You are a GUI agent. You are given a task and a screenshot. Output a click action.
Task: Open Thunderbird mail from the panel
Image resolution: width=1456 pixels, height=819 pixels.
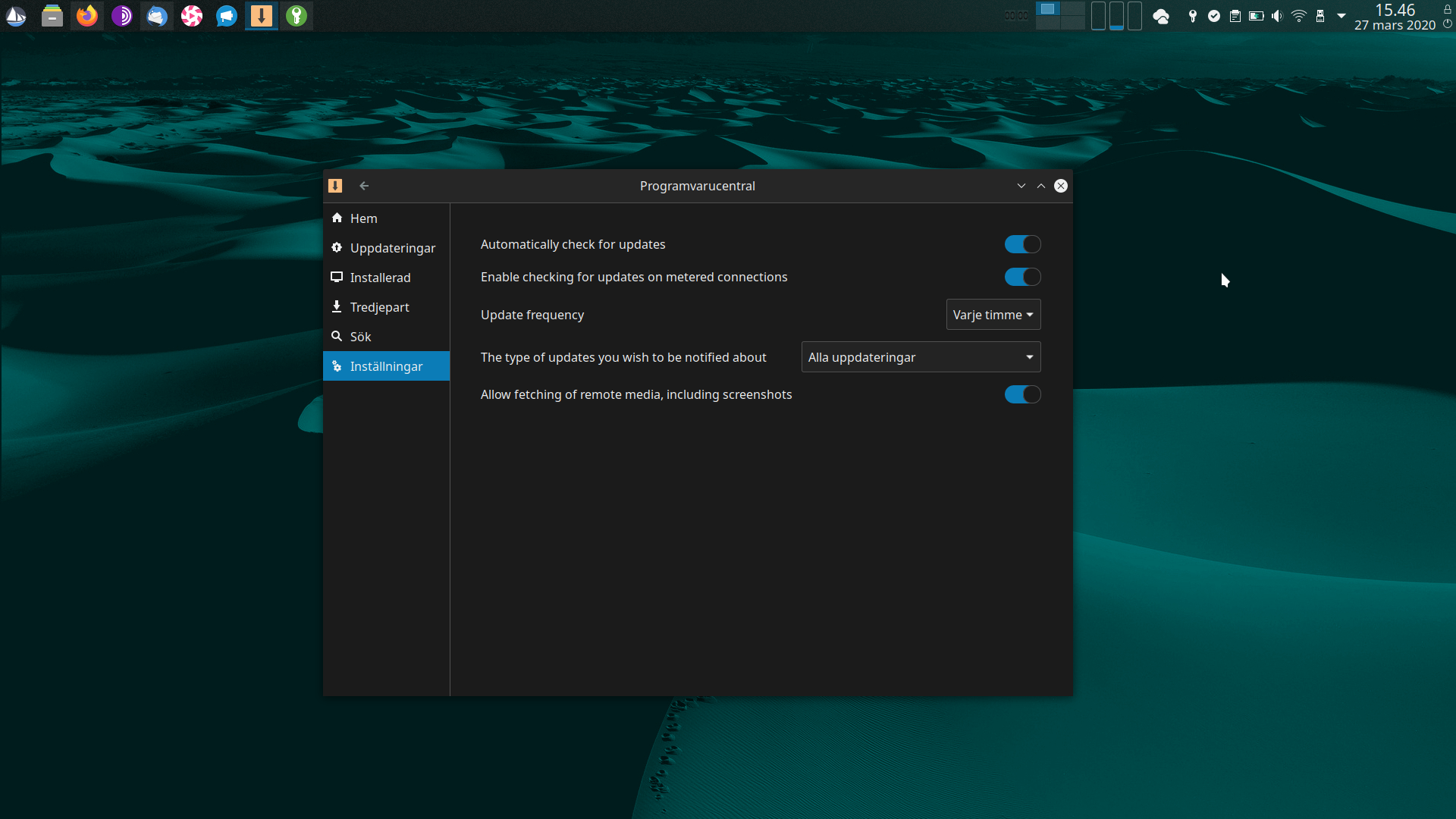157,16
